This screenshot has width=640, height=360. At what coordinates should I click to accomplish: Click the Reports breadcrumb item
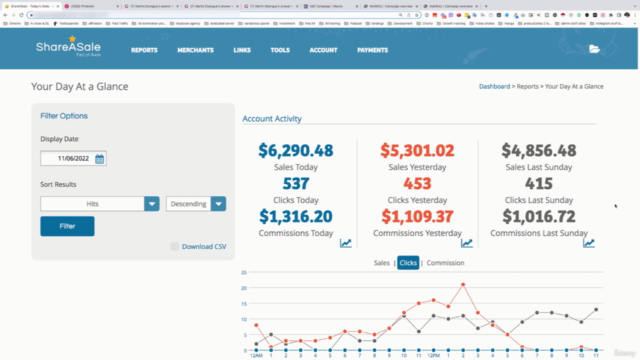point(527,87)
